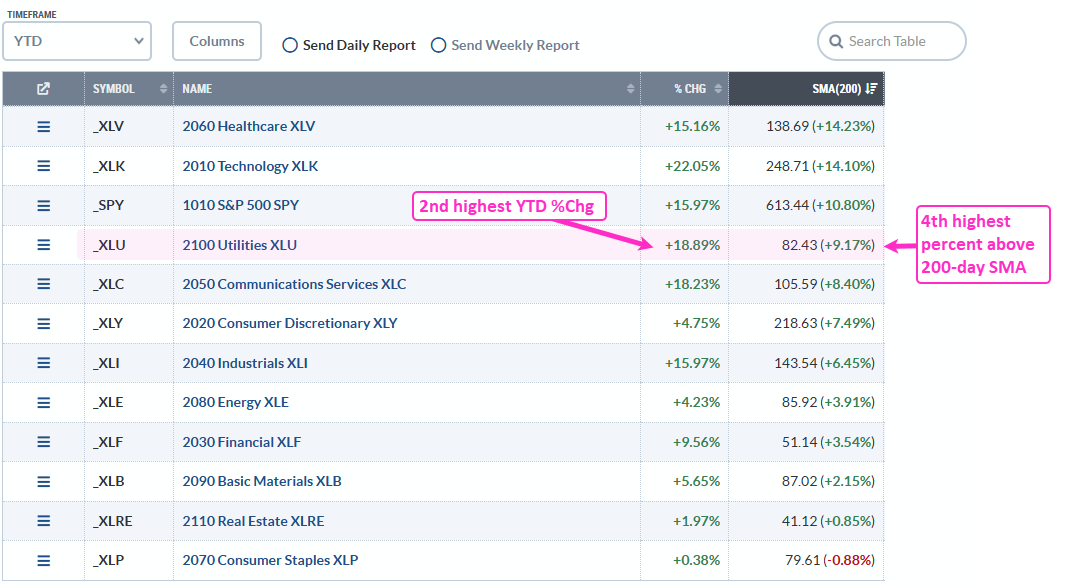Select the Send Weekly Report radio button

coord(438,45)
